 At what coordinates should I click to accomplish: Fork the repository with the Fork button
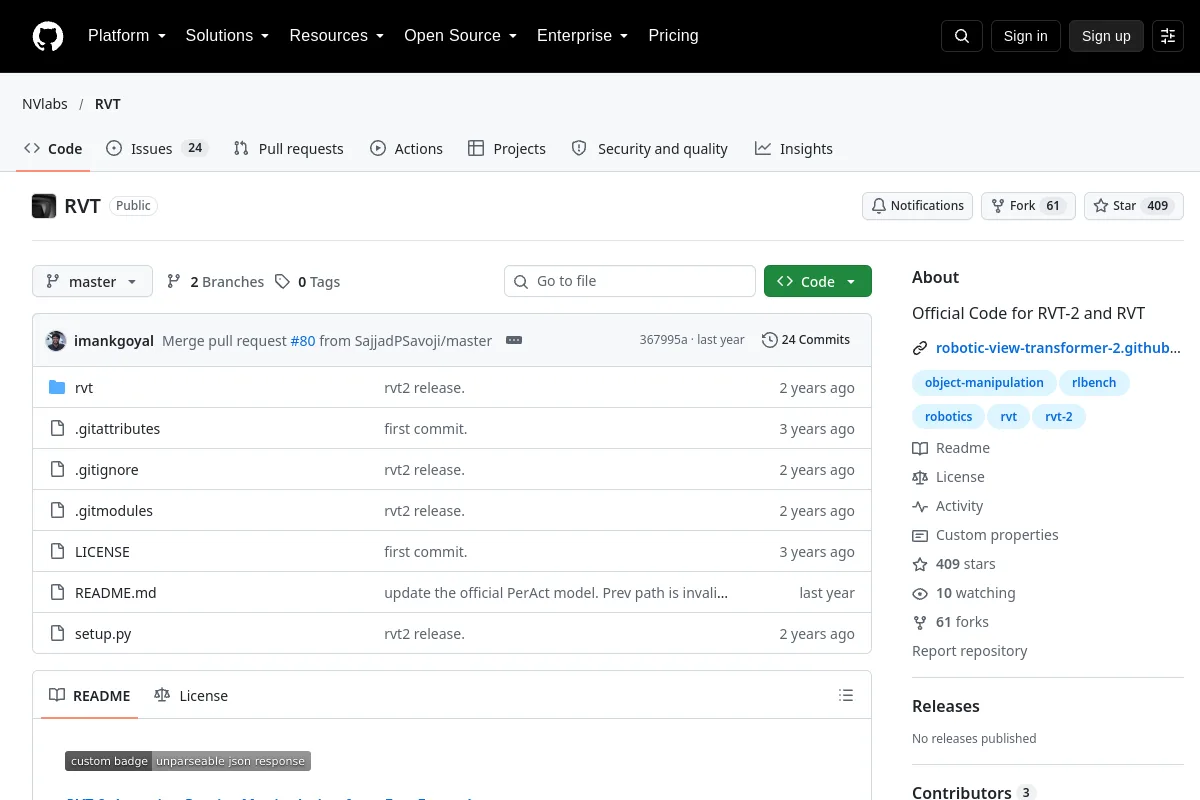[x=1028, y=206]
